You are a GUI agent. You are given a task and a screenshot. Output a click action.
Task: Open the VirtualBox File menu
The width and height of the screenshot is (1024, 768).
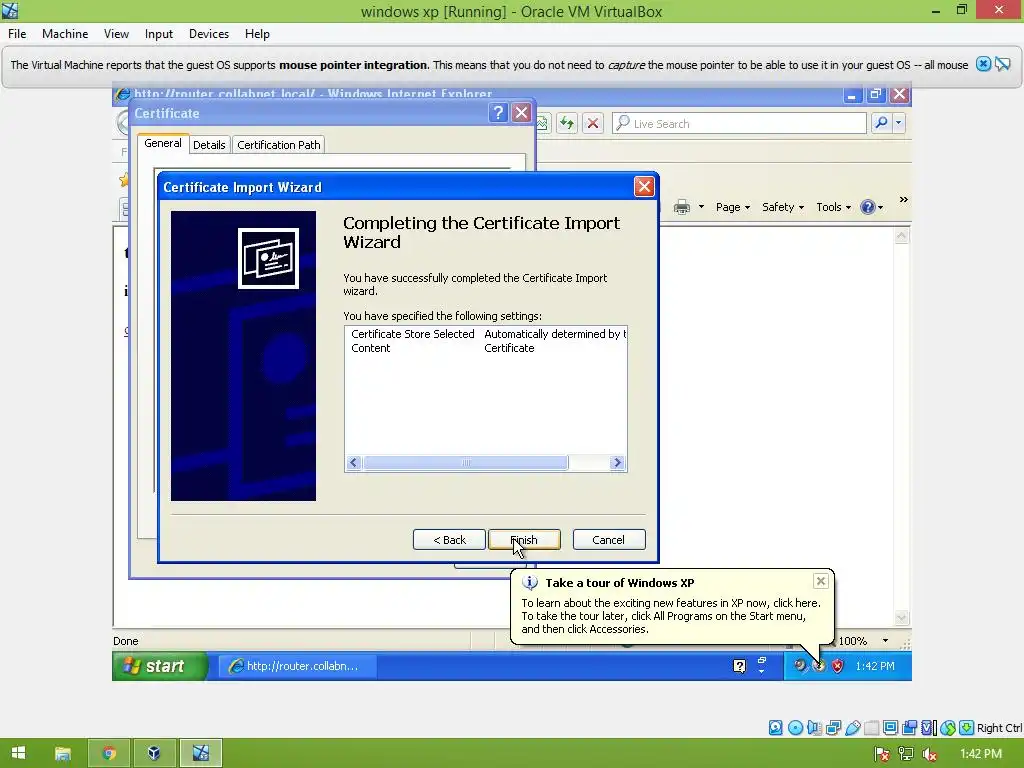coord(17,34)
